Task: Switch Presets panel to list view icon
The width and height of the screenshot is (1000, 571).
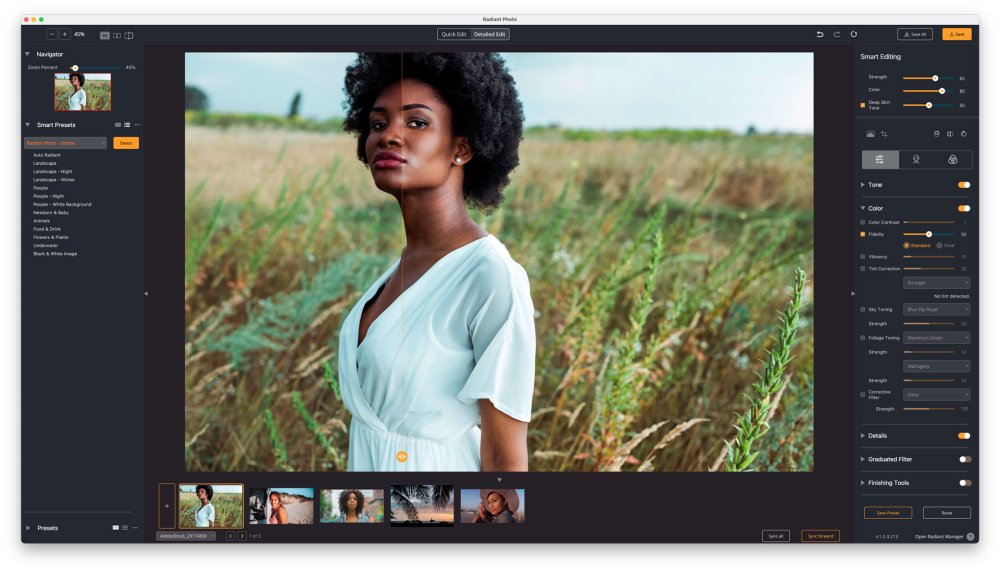Action: (x=125, y=528)
